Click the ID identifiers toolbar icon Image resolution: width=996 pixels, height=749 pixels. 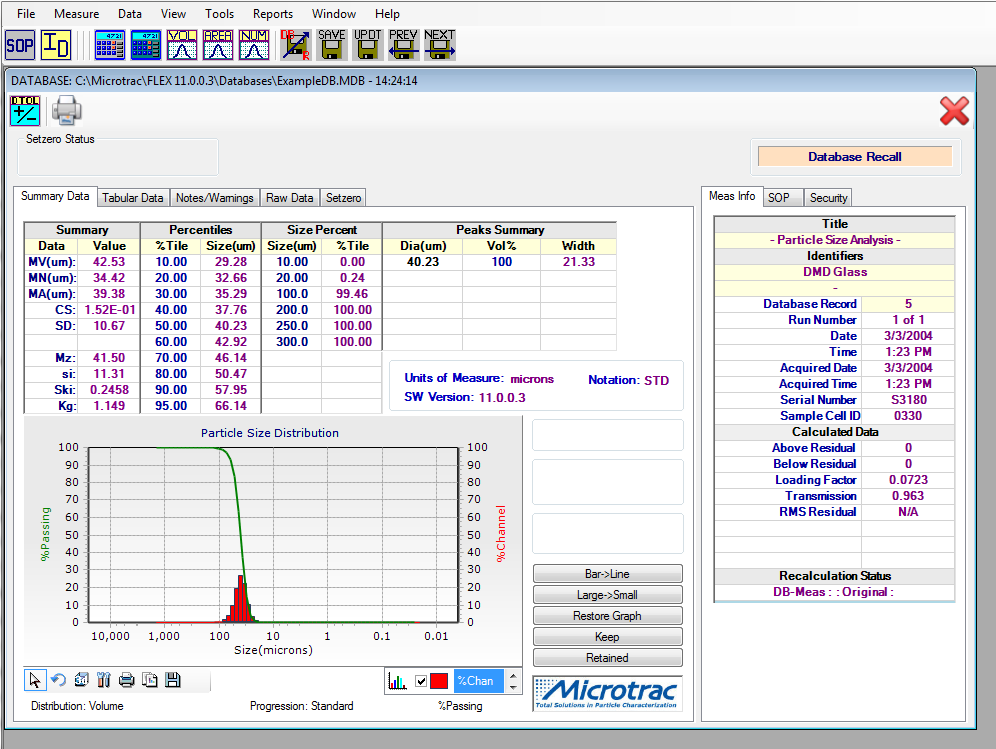pos(56,45)
